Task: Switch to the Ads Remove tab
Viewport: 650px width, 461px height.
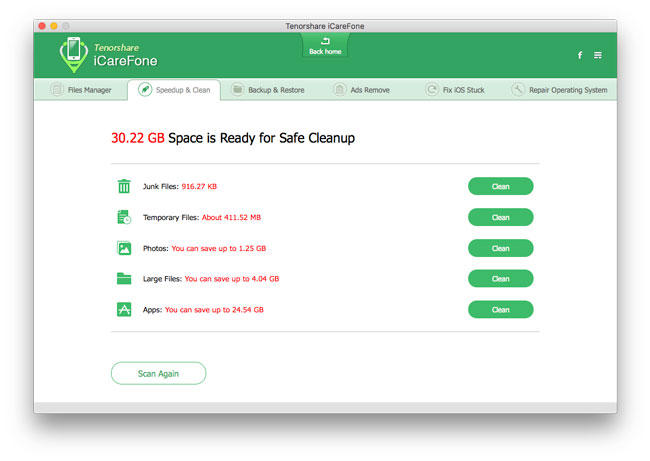Action: click(x=361, y=90)
